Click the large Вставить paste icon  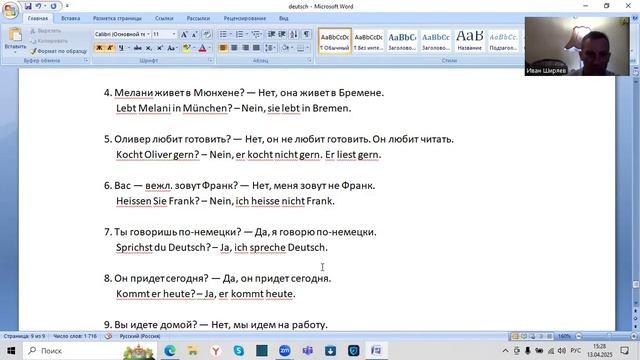(x=15, y=35)
